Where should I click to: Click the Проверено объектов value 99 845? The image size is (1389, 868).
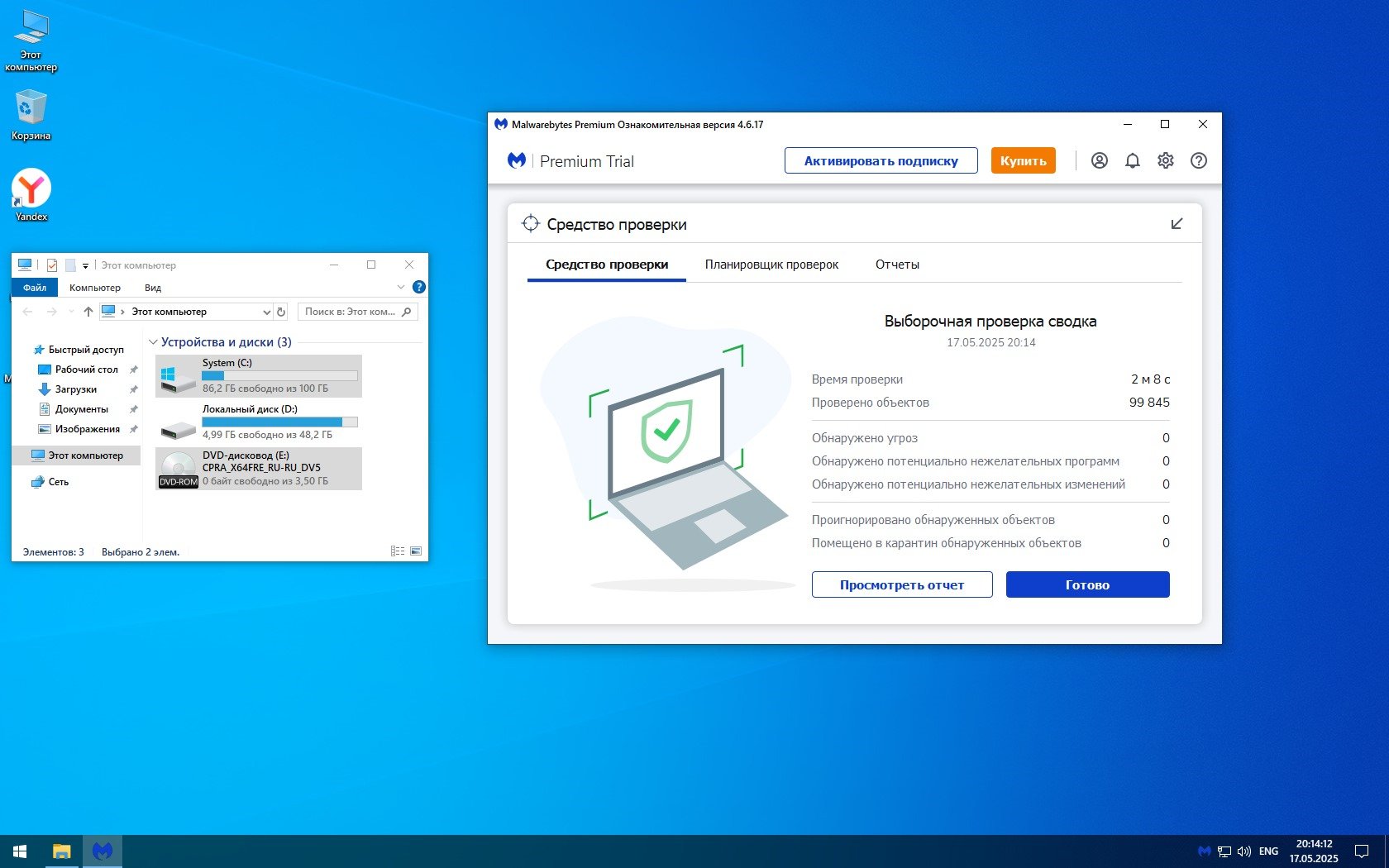(x=1149, y=403)
